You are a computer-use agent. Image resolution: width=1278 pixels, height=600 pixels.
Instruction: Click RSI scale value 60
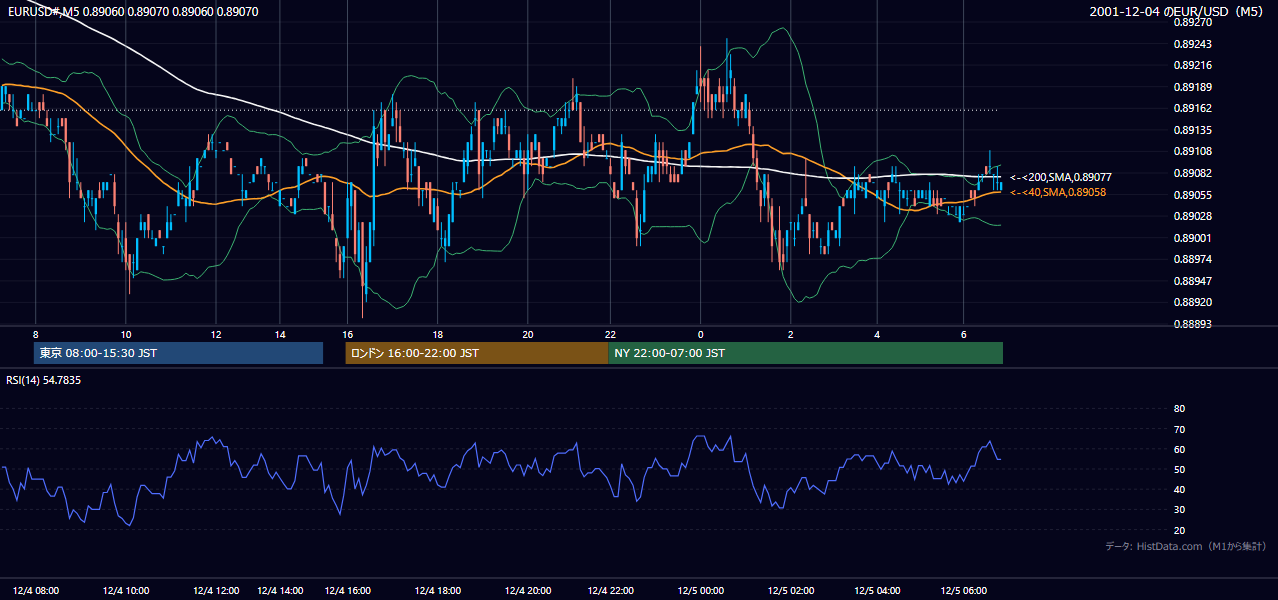click(1179, 449)
